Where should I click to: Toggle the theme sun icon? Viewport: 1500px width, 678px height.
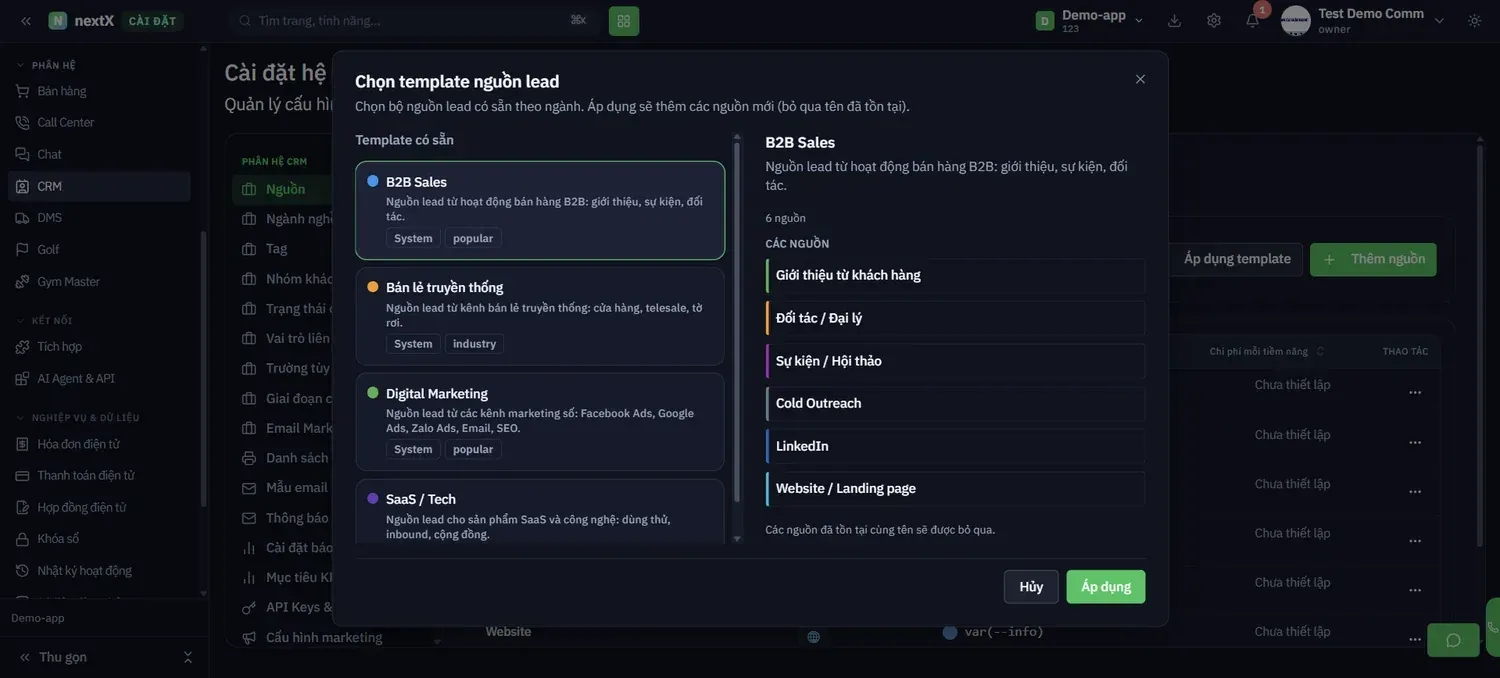pos(1474,20)
